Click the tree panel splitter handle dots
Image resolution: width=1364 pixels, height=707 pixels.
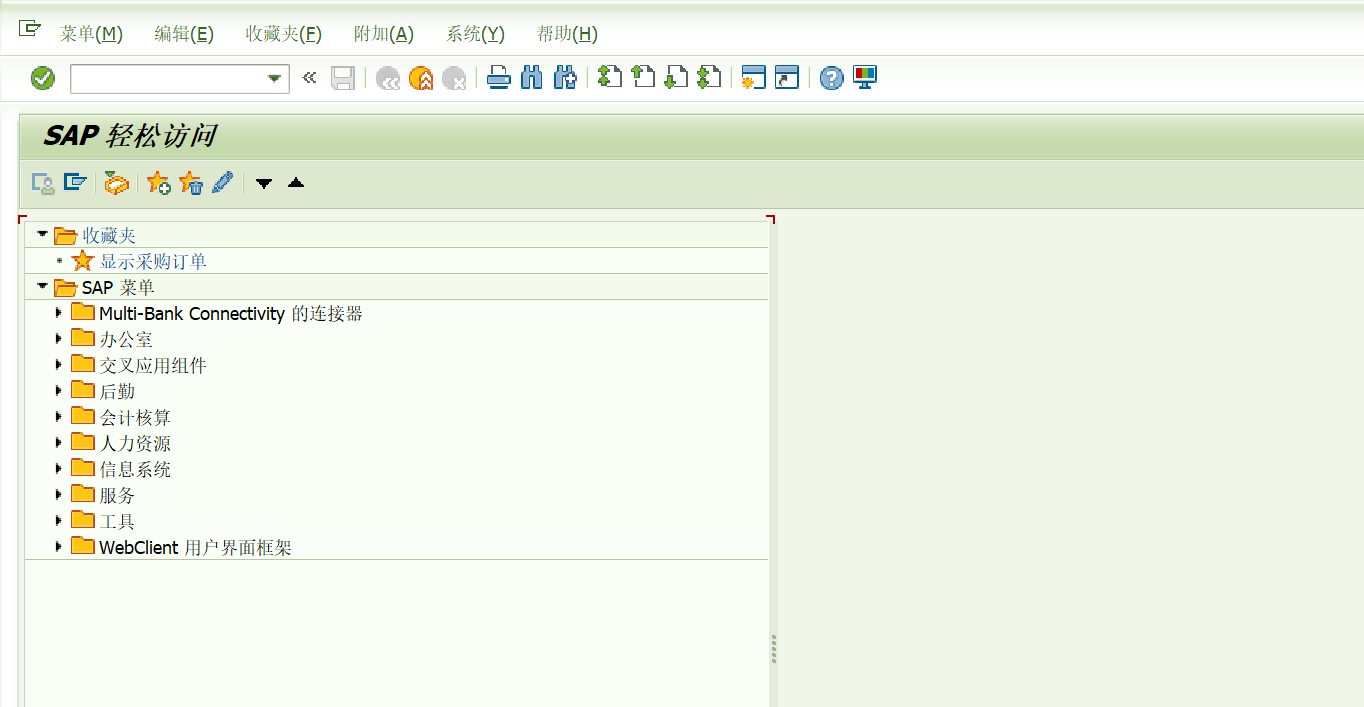click(774, 649)
